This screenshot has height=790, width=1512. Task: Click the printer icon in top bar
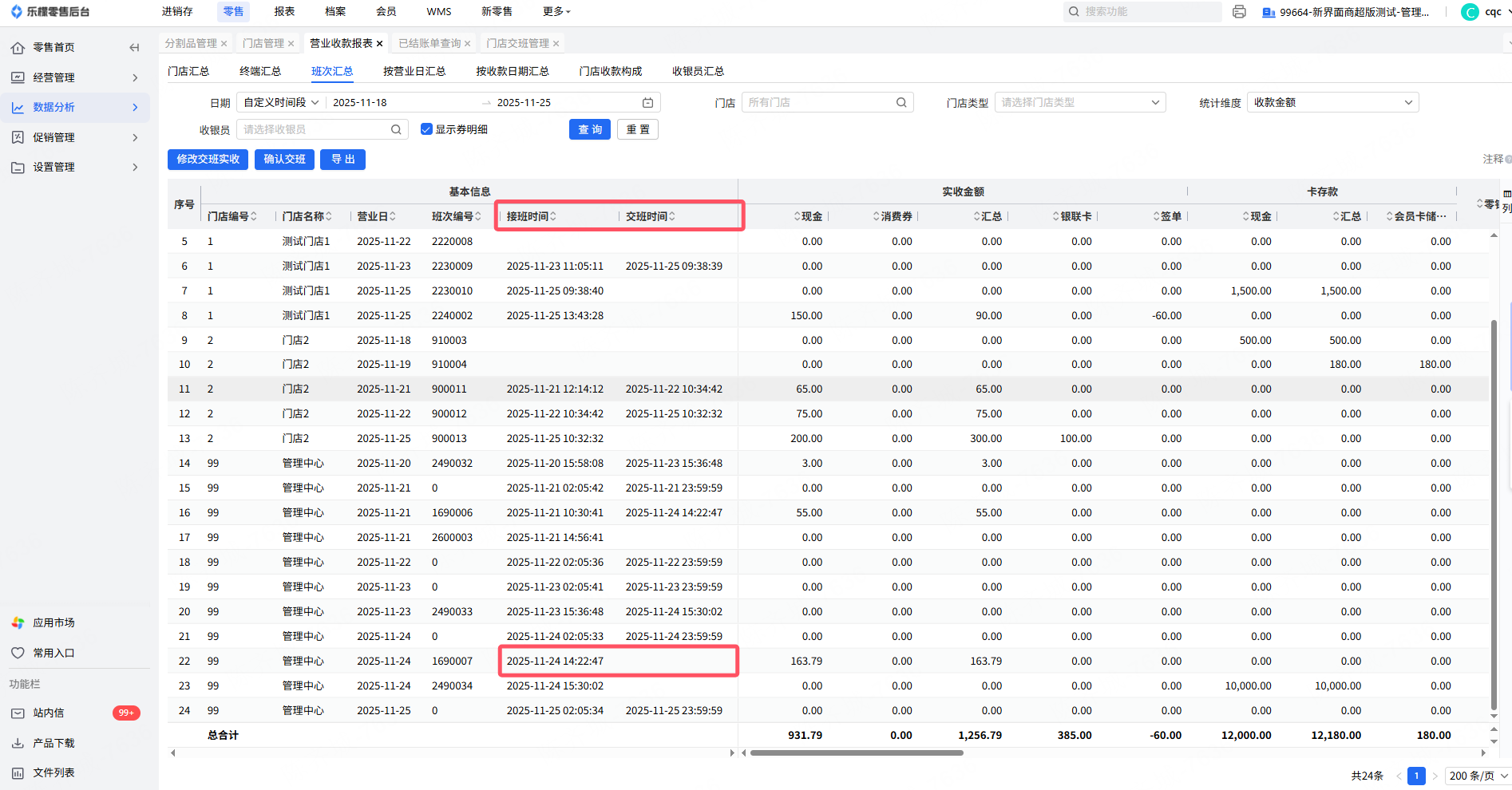tap(1239, 12)
